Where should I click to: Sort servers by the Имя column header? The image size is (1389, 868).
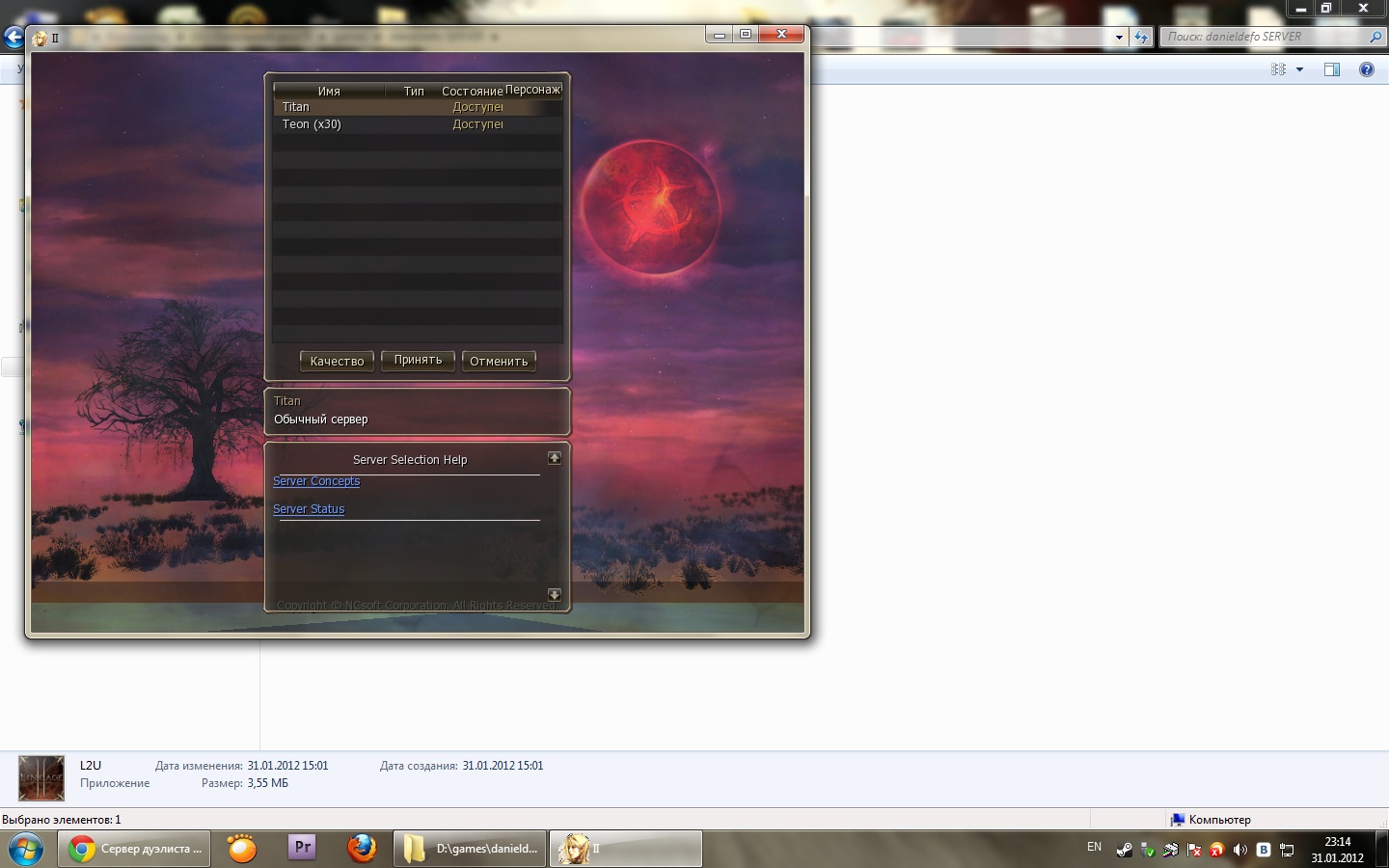[329, 91]
